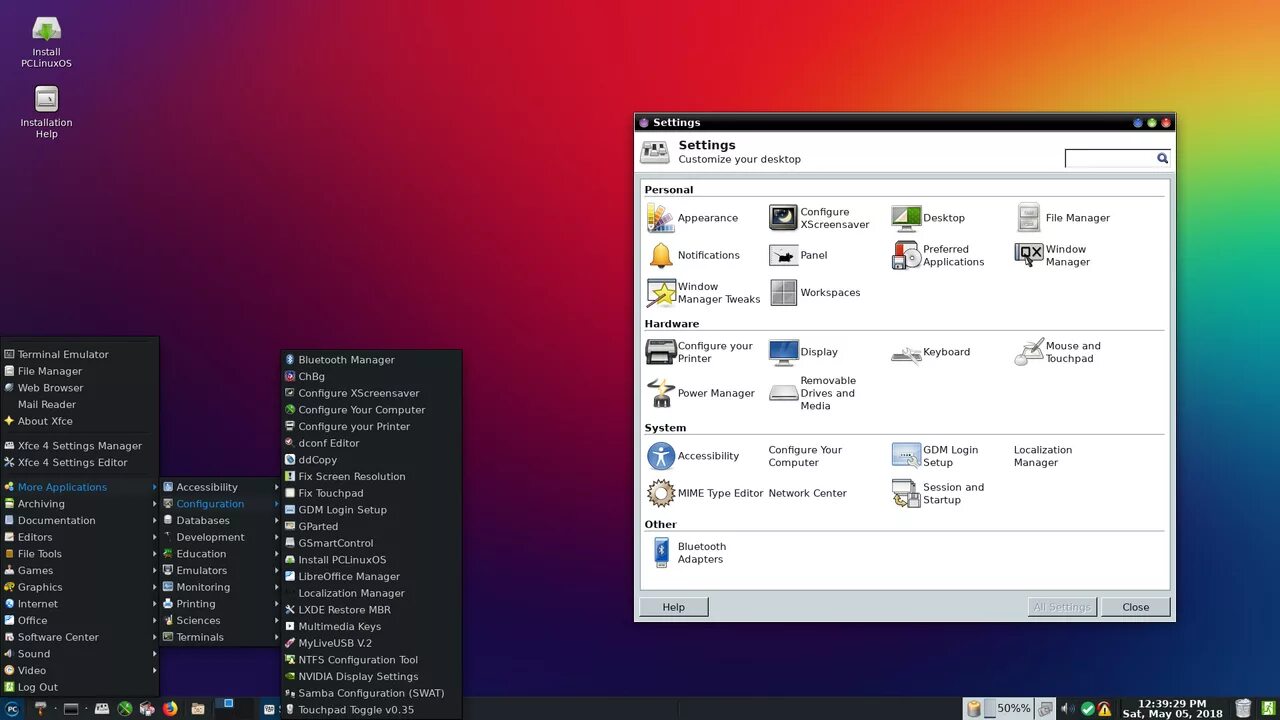Expand the Documentation menu category
The height and width of the screenshot is (720, 1280).
click(x=80, y=520)
